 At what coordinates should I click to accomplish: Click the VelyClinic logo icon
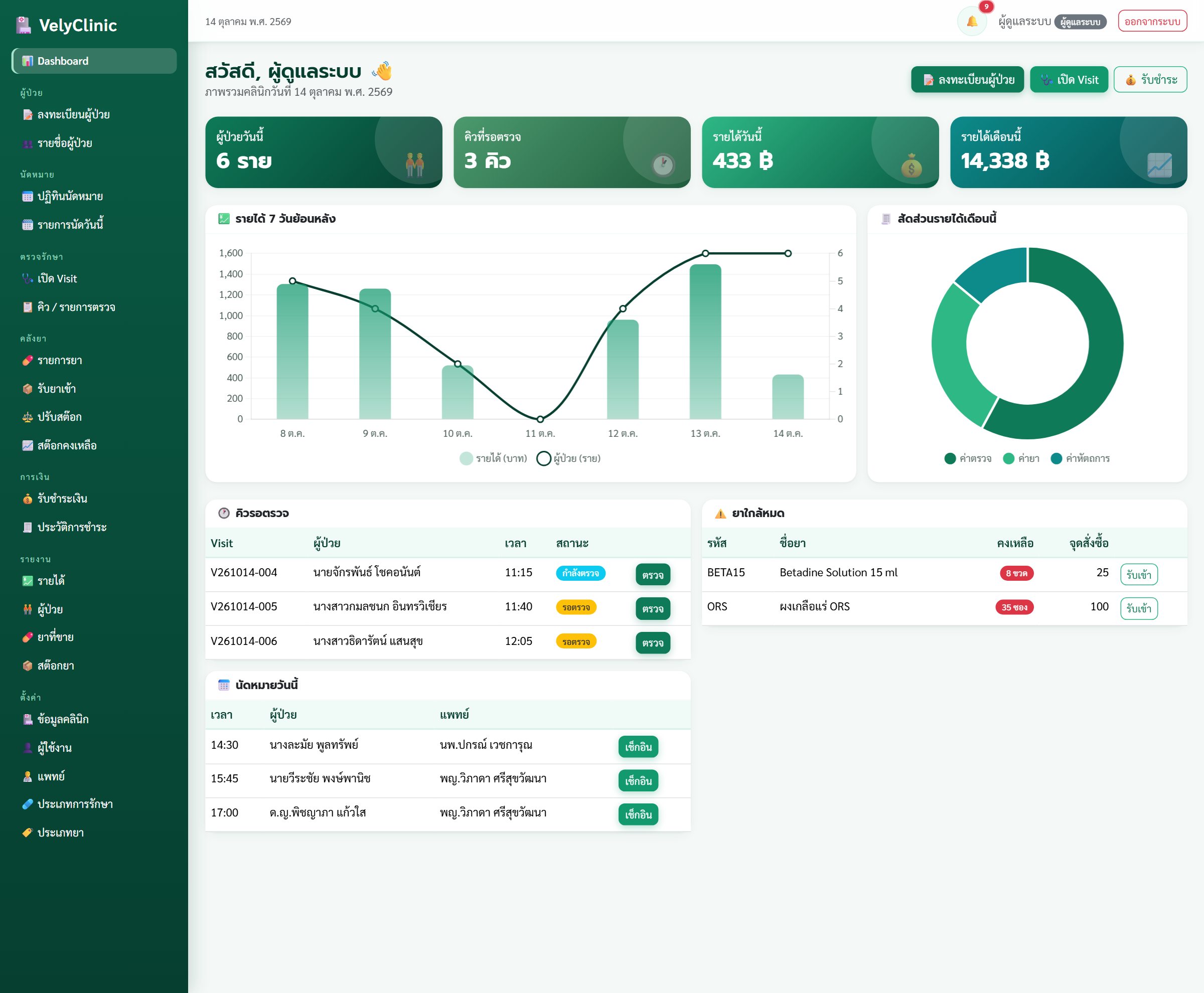(24, 25)
